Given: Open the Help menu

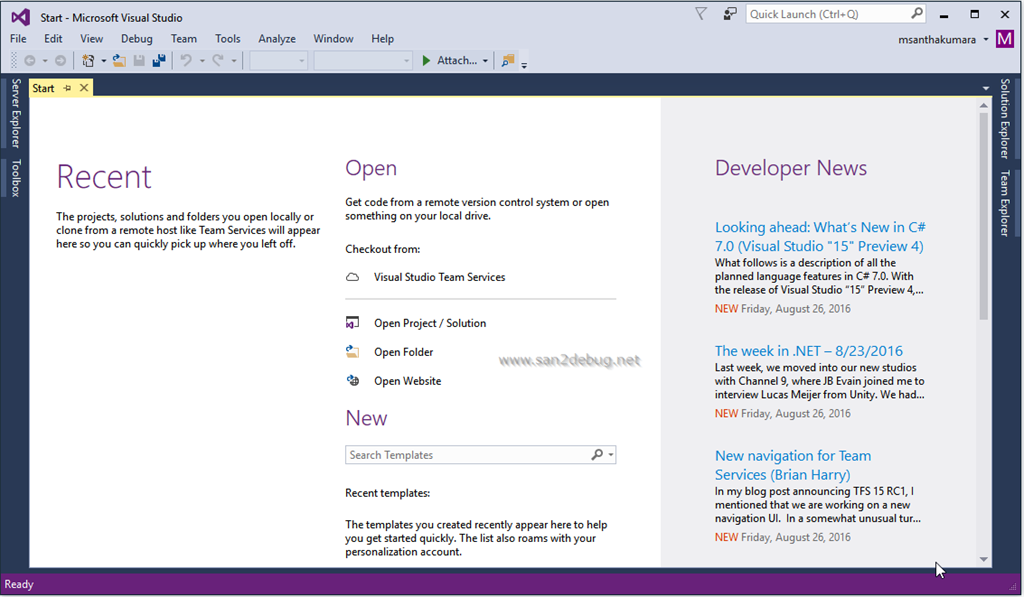Looking at the screenshot, I should pyautogui.click(x=383, y=39).
